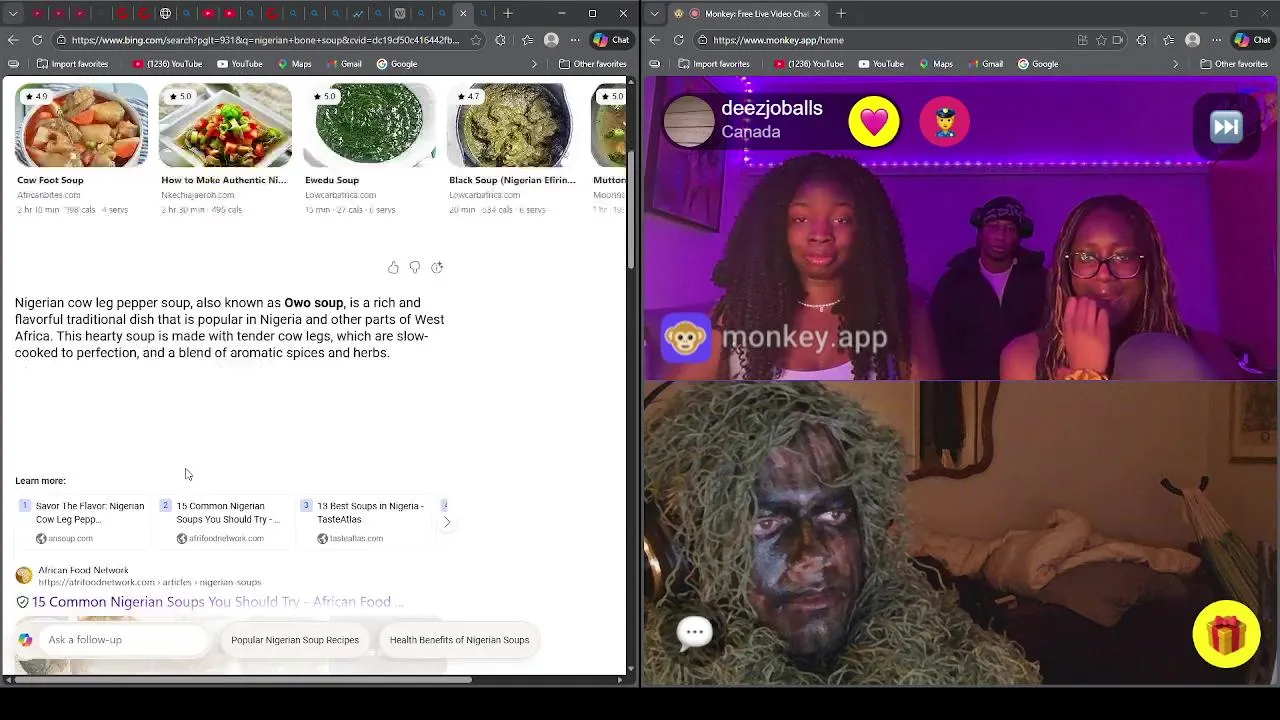Click the monkey.app address bar URL

point(778,40)
